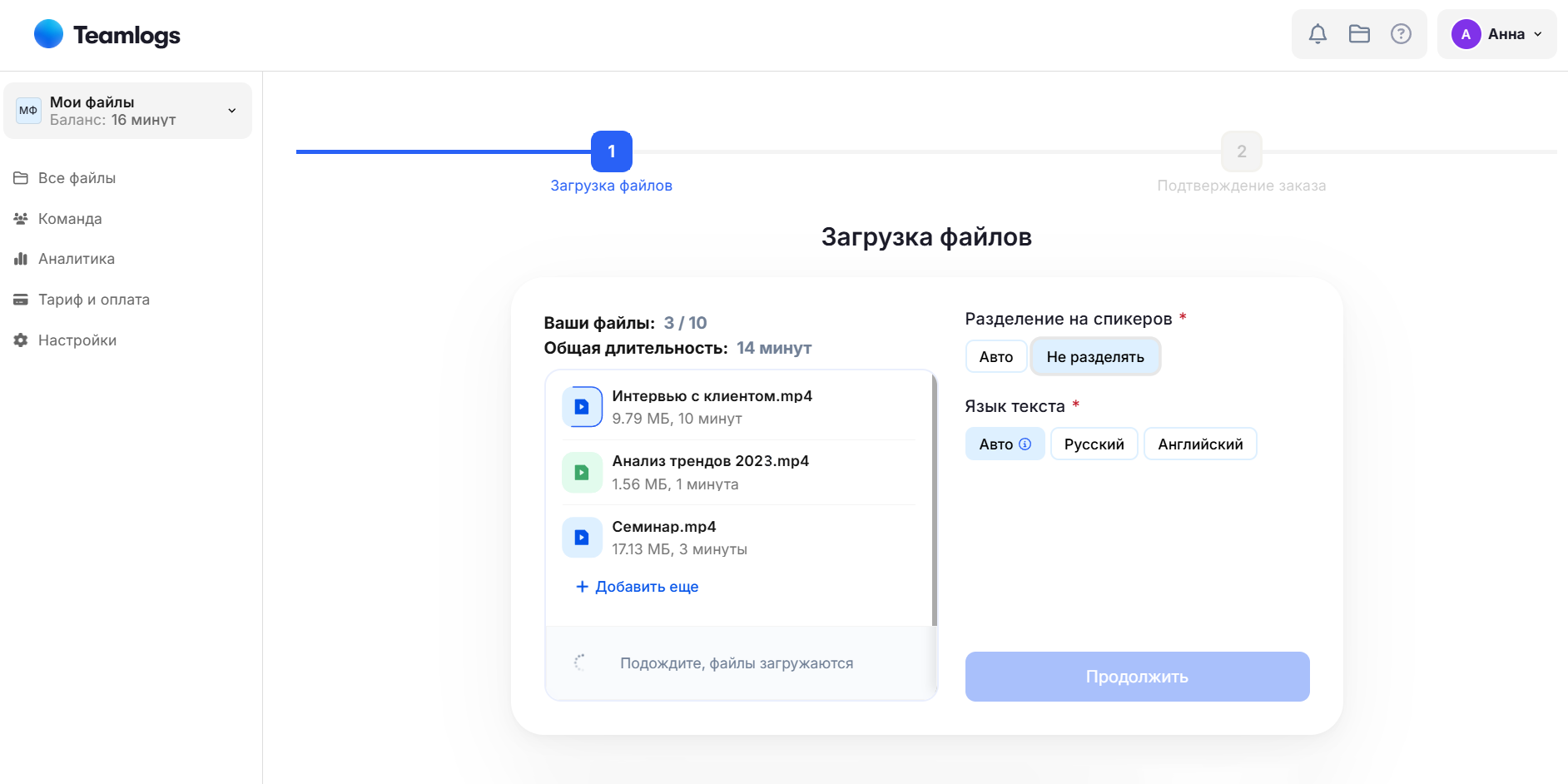Go to Аналитика section

[x=76, y=259]
